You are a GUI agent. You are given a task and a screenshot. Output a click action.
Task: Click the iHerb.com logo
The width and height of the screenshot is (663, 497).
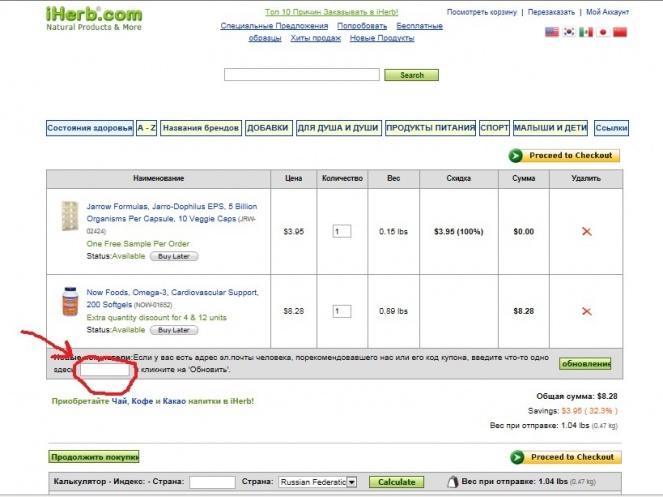click(x=93, y=19)
